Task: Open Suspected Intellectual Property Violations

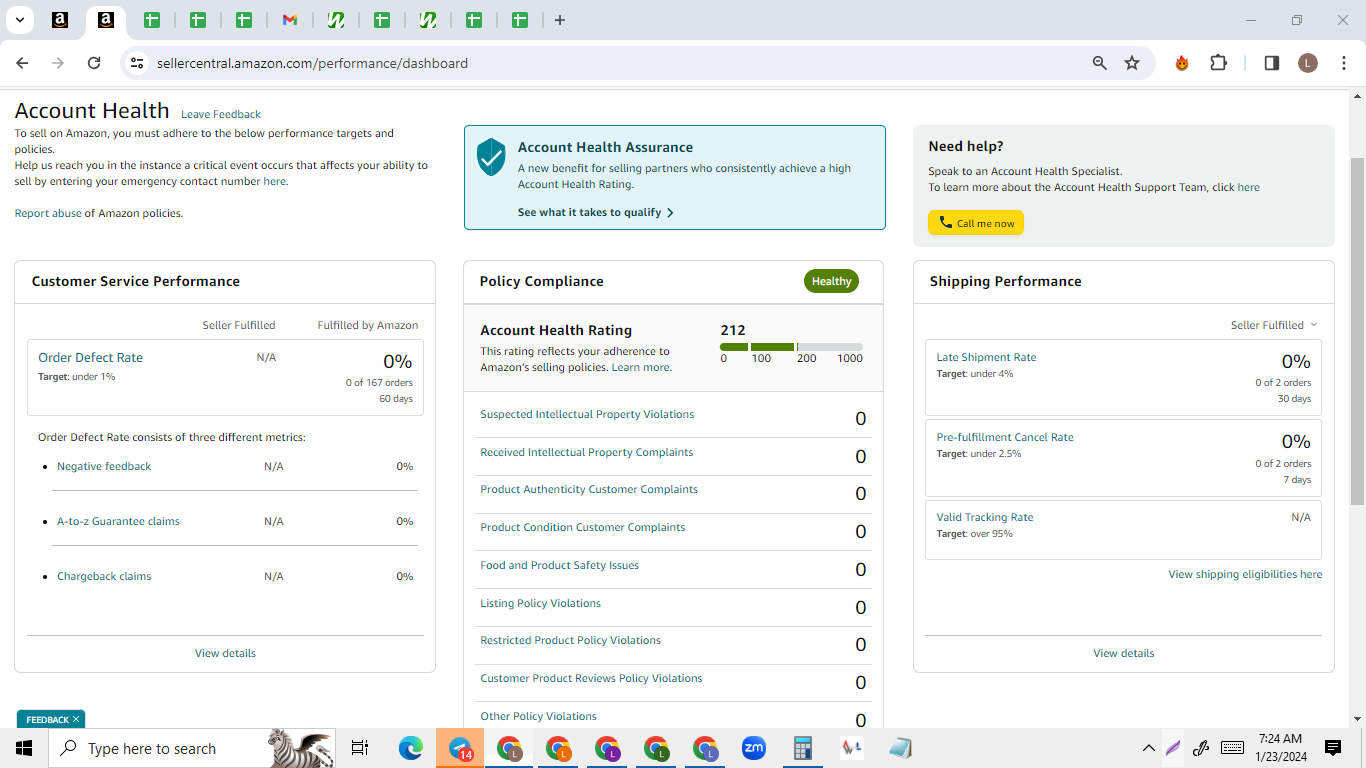Action: (587, 414)
